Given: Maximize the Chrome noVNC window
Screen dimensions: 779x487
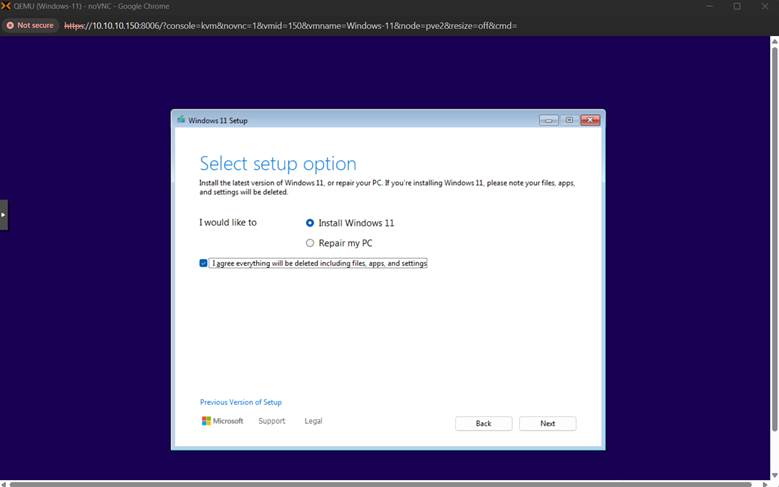Looking at the screenshot, I should (x=737, y=6).
